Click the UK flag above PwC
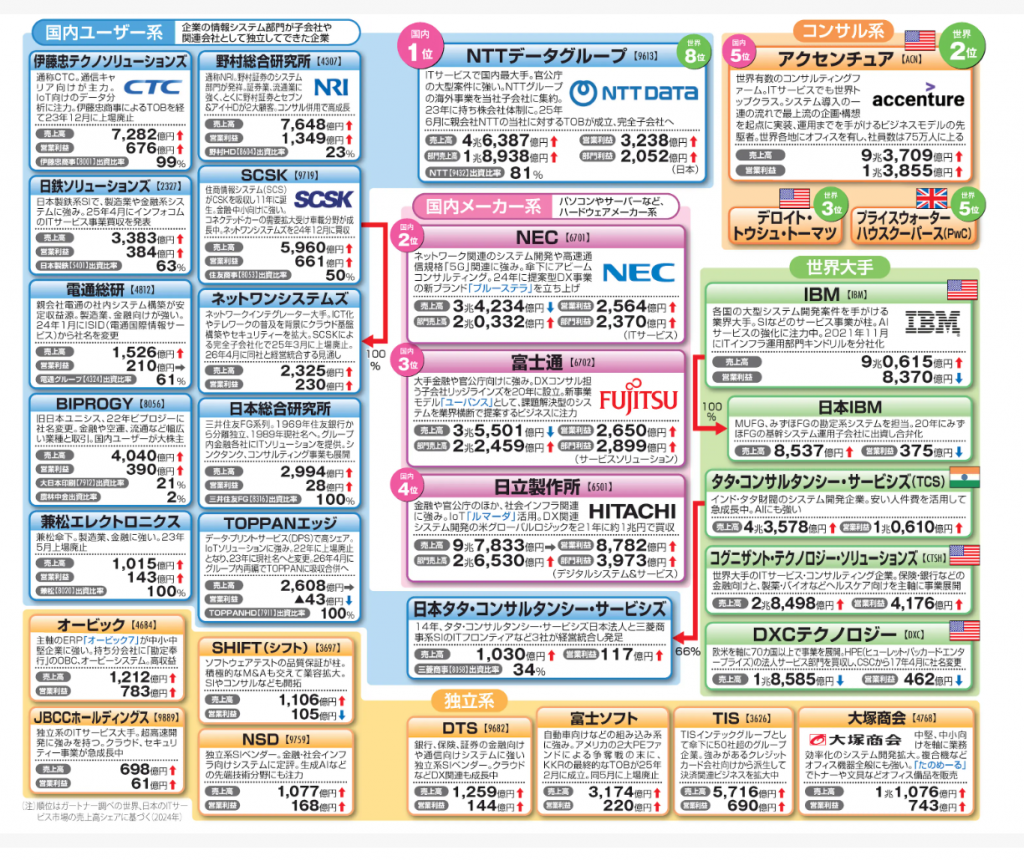 tap(931, 197)
